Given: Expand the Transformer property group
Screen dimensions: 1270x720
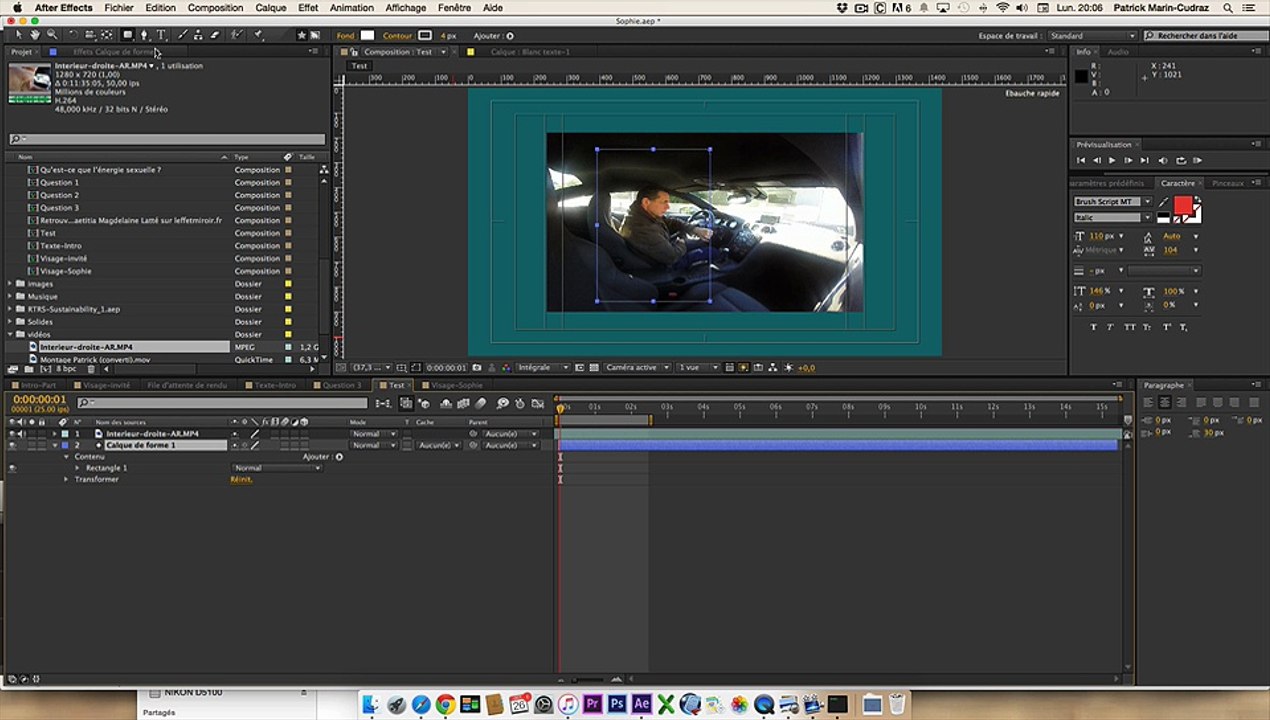Looking at the screenshot, I should (x=66, y=480).
